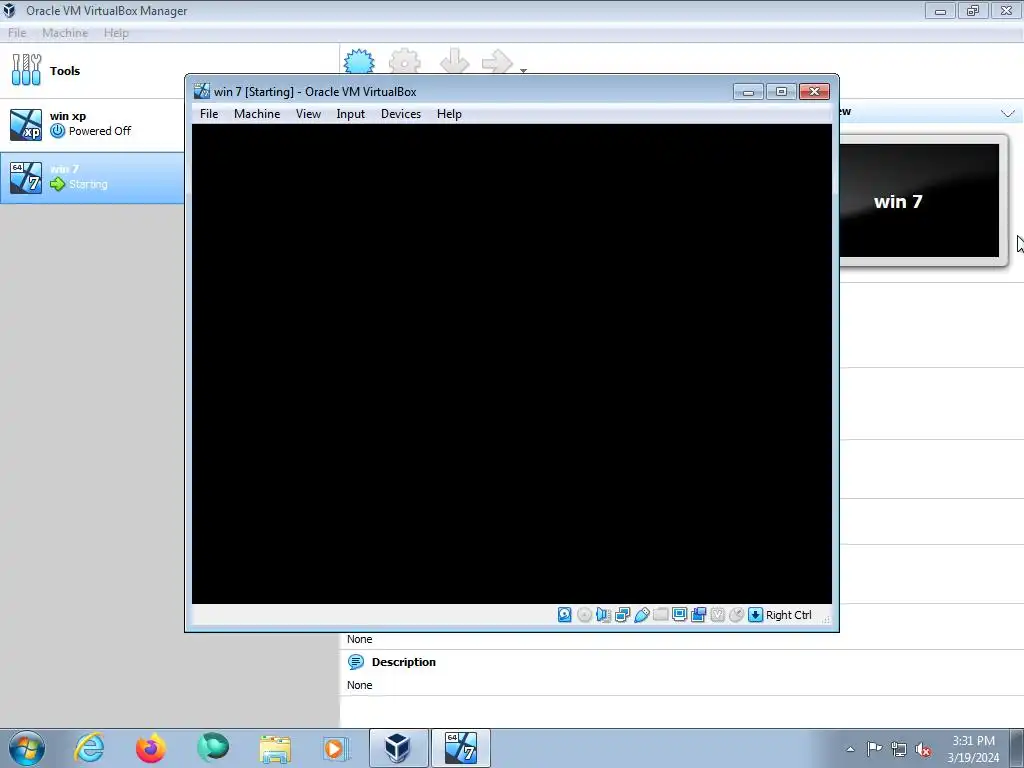Click the New machine toolbar icon
This screenshot has height=768, width=1024.
coord(359,62)
